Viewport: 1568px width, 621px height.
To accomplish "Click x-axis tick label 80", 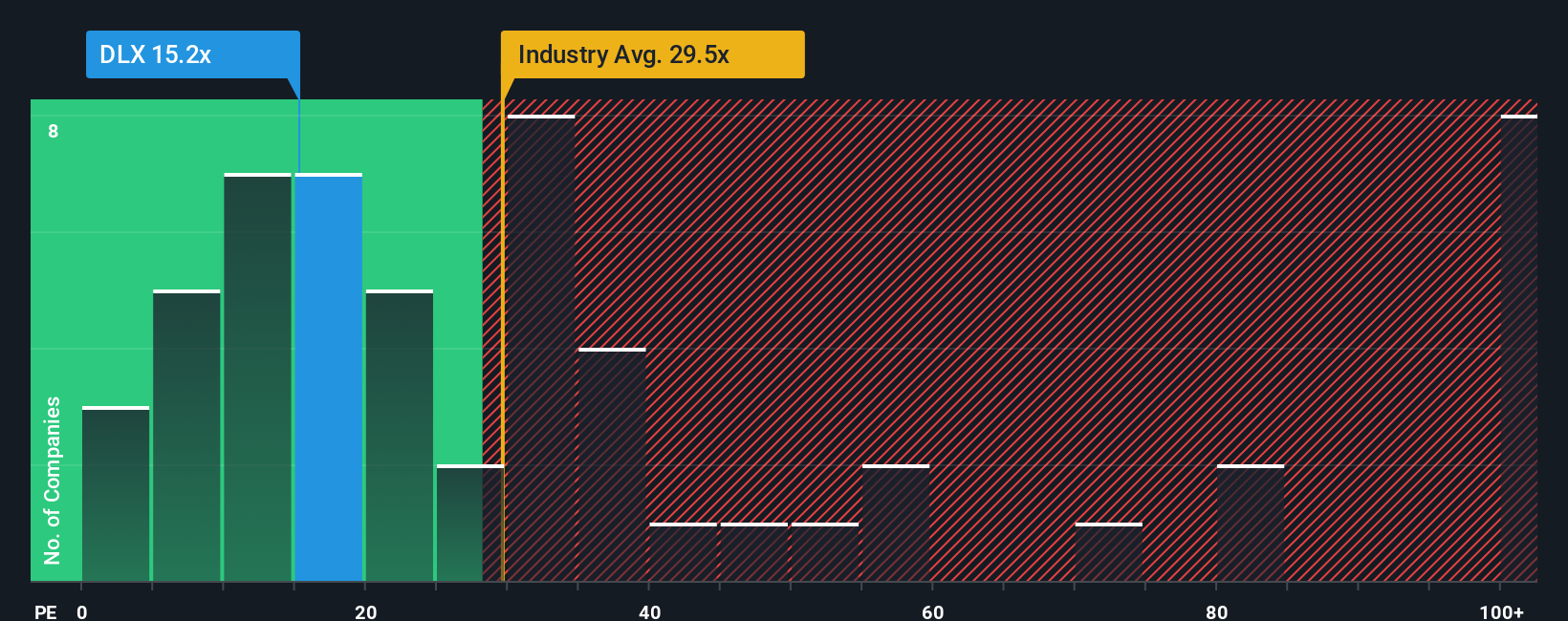I will tap(1216, 611).
